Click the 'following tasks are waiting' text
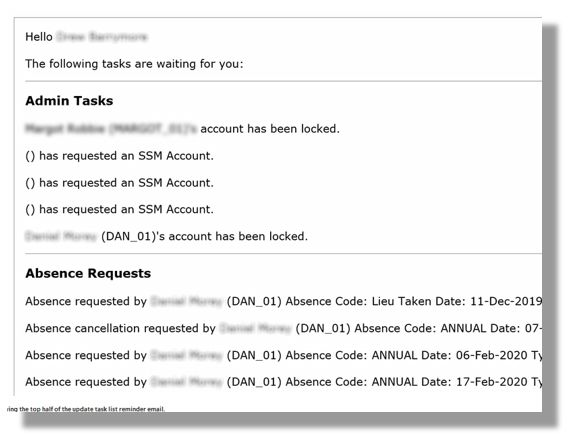 click(x=134, y=64)
